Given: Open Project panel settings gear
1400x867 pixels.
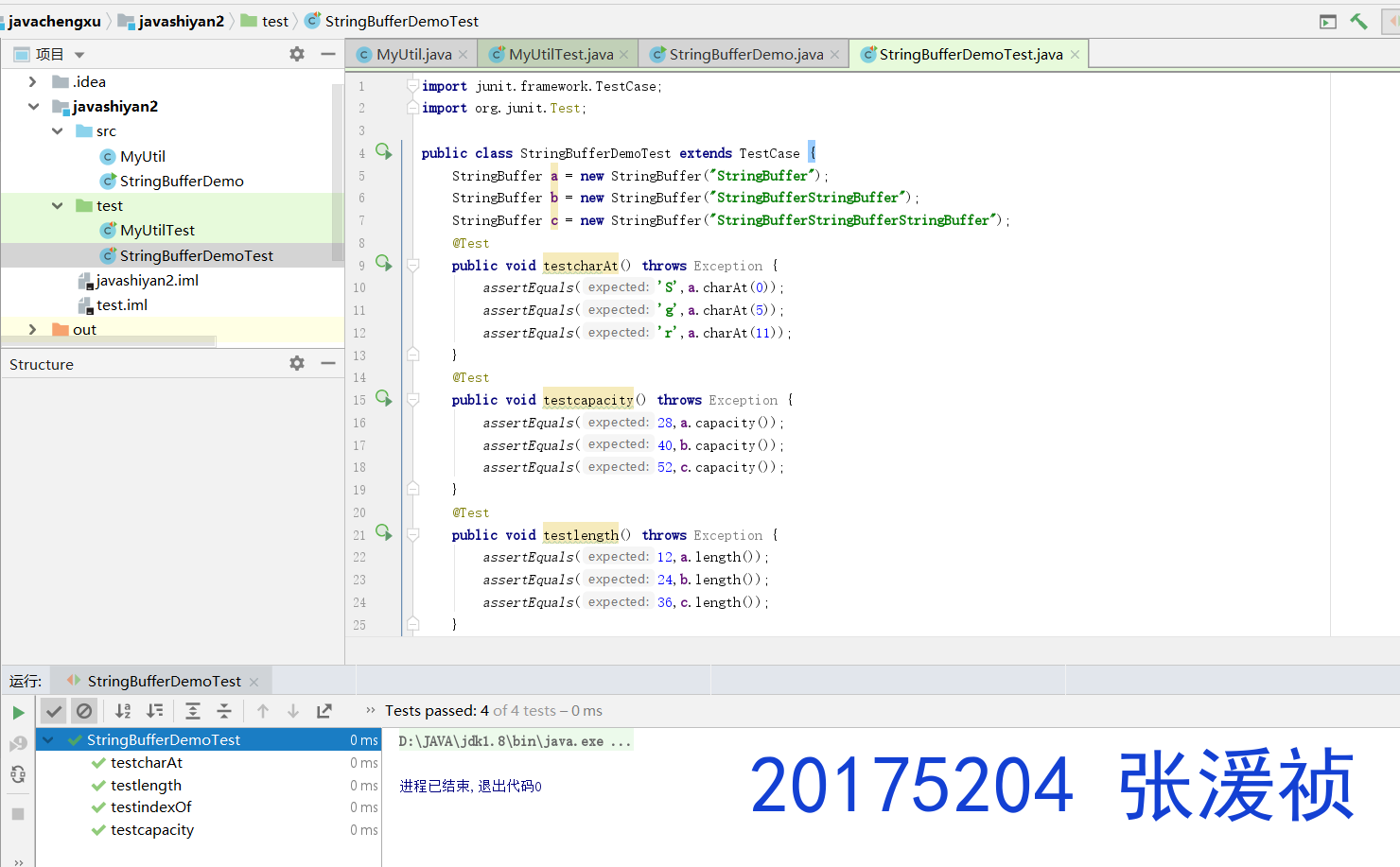Looking at the screenshot, I should [x=297, y=55].
